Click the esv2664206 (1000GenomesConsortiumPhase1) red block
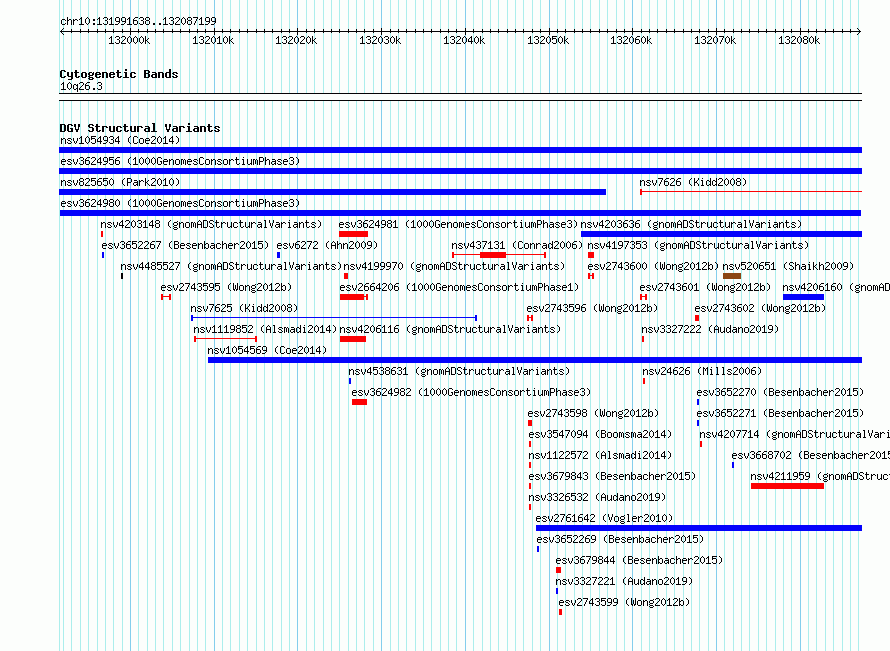This screenshot has height=651, width=890. click(354, 297)
